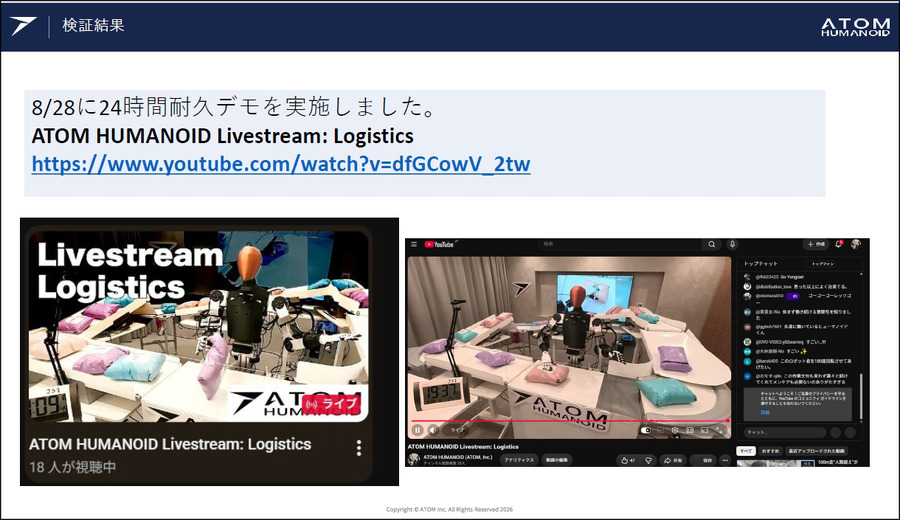The width and height of the screenshot is (900, 520).
Task: Toggle subtitles captions in player
Action: (x=661, y=430)
